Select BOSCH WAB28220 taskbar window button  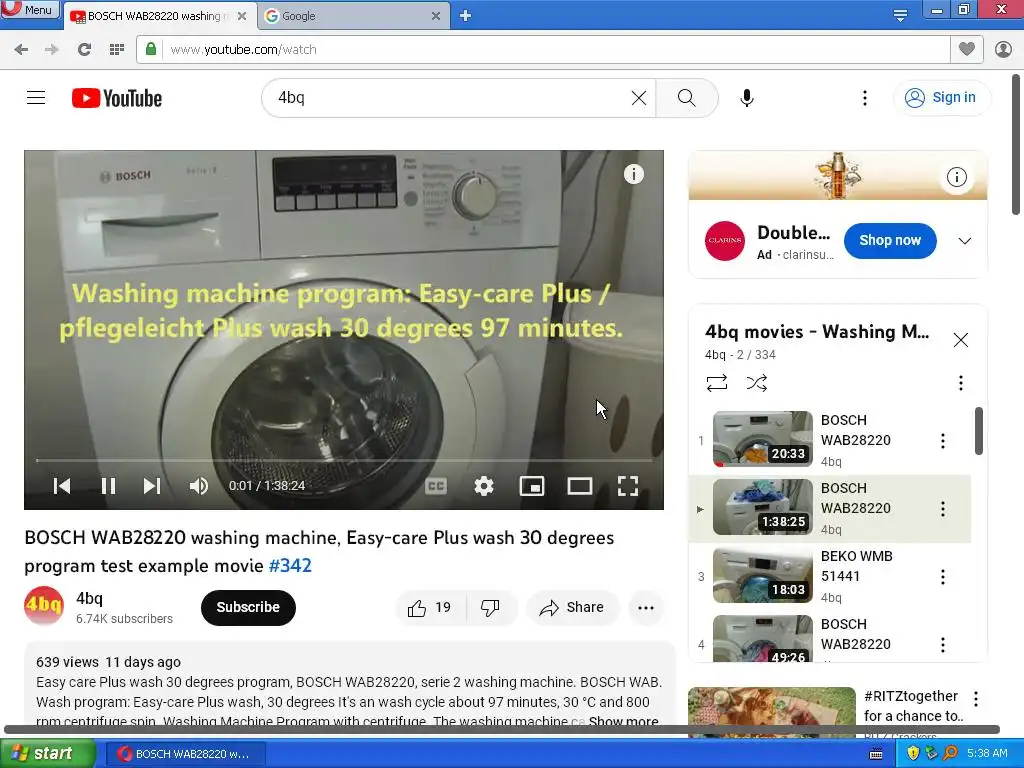point(185,754)
